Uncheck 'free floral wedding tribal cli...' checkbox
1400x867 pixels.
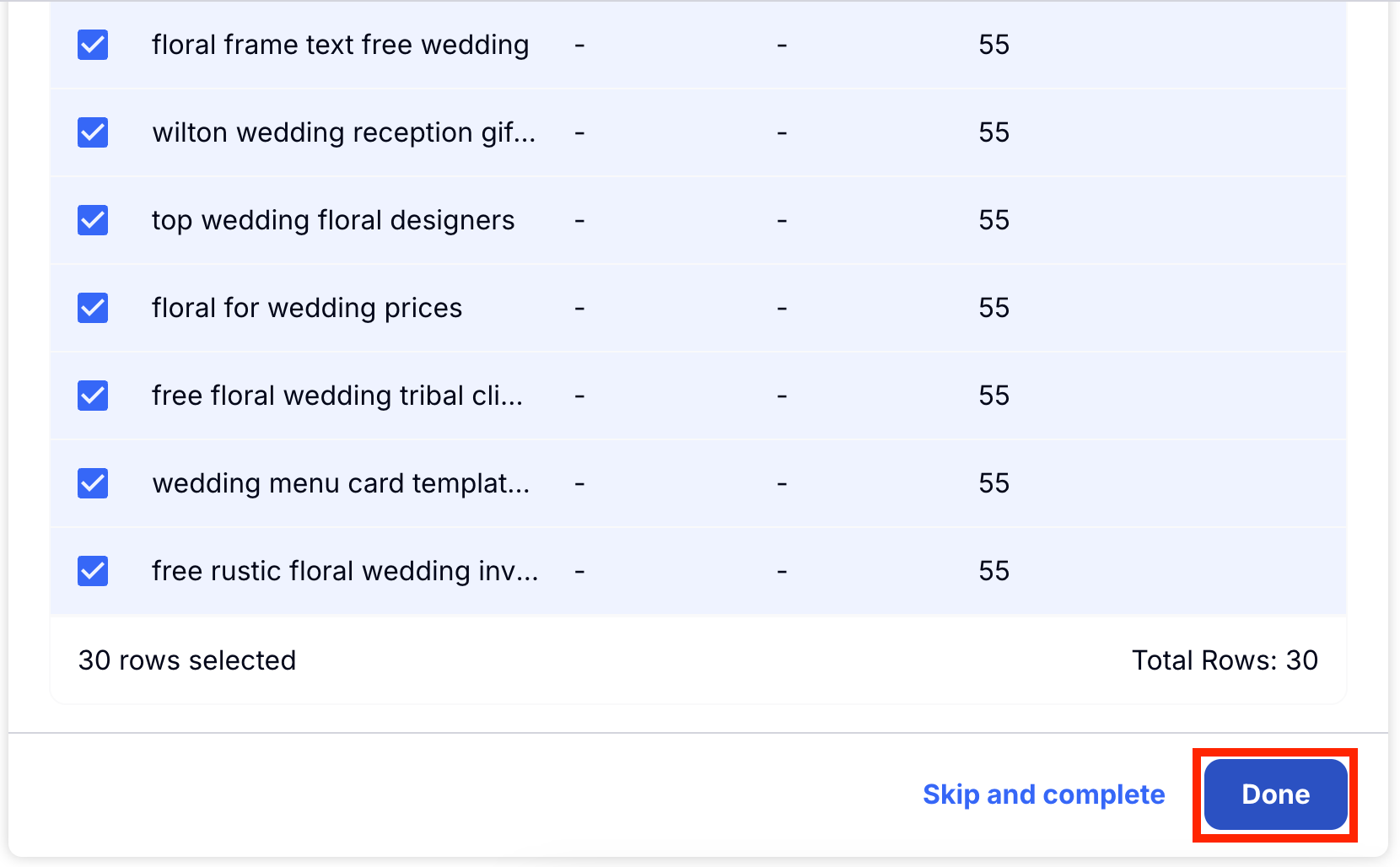pos(93,396)
